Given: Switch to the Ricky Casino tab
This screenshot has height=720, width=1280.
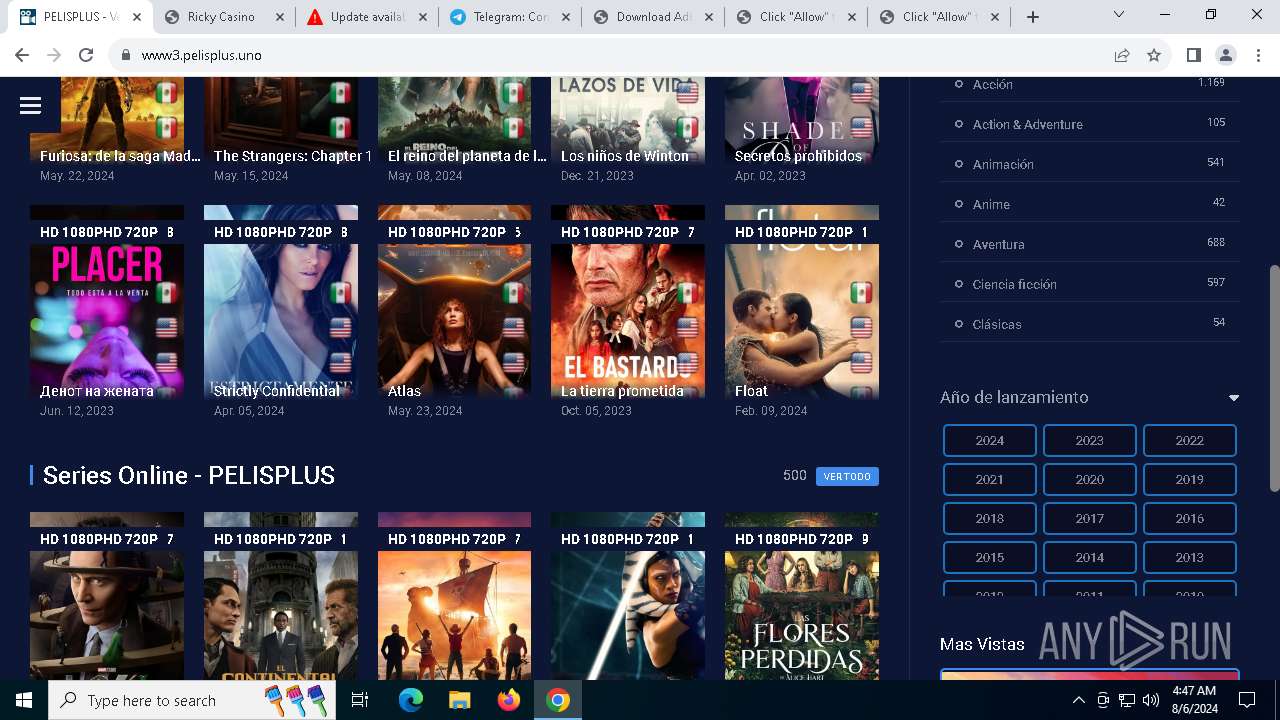Looking at the screenshot, I should [221, 17].
